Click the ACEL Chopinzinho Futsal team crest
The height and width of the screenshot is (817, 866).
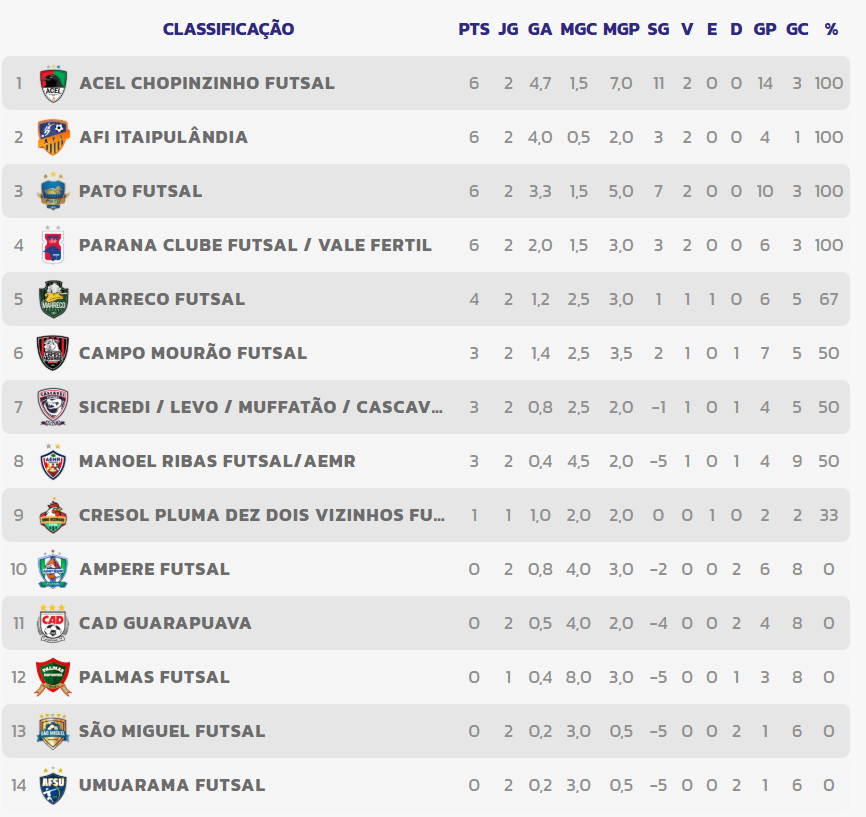[x=53, y=83]
